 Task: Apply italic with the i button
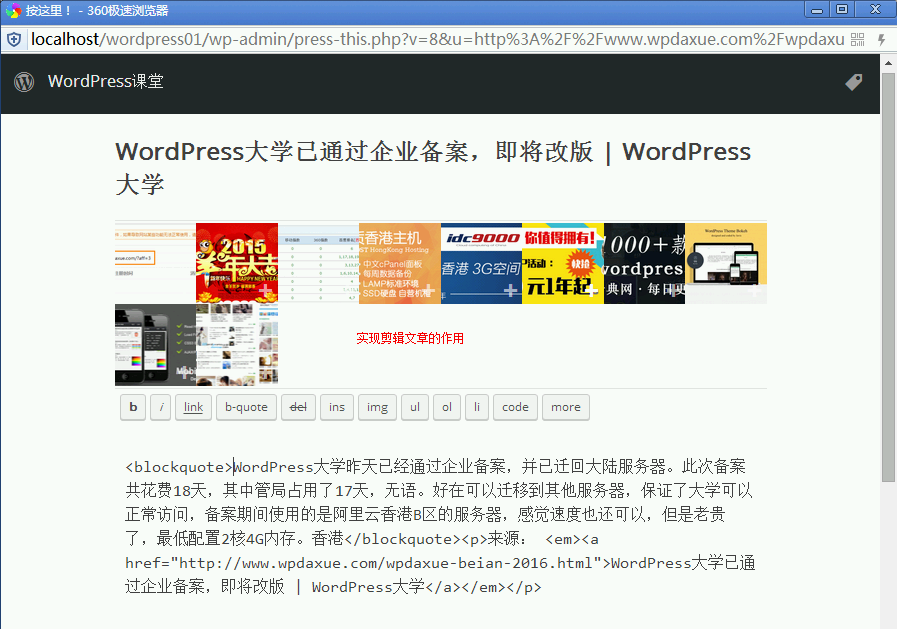click(x=161, y=407)
